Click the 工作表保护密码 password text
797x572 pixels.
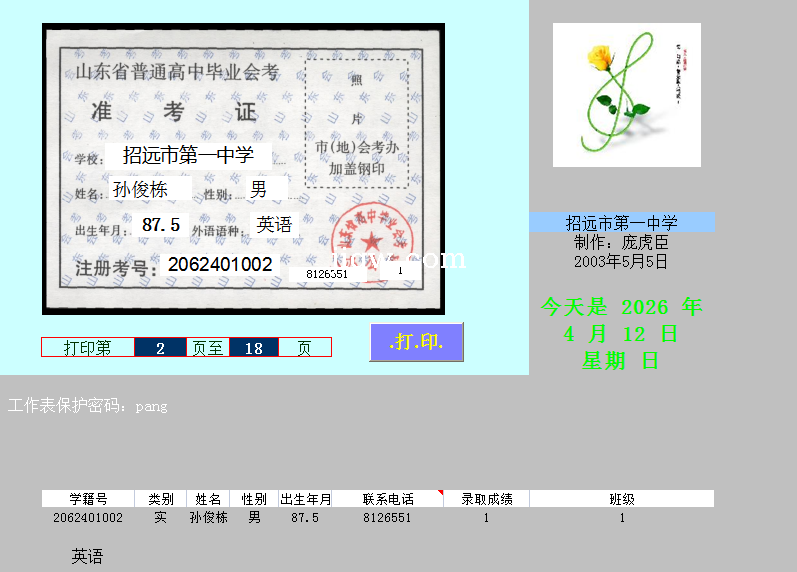(88, 406)
